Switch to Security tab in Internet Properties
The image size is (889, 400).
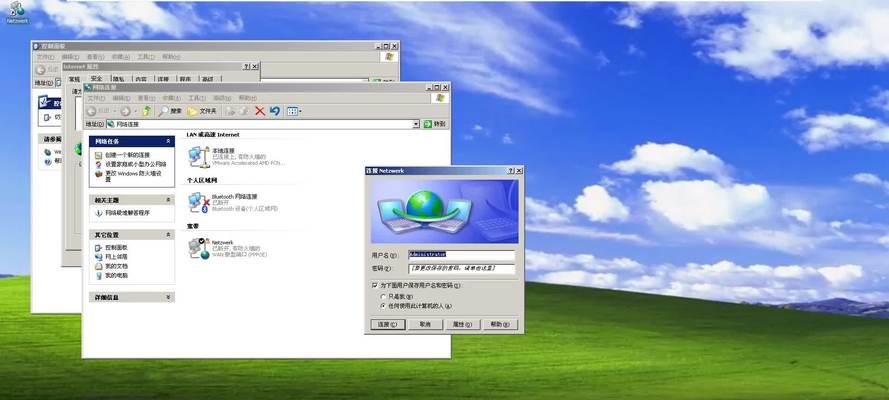[x=97, y=79]
